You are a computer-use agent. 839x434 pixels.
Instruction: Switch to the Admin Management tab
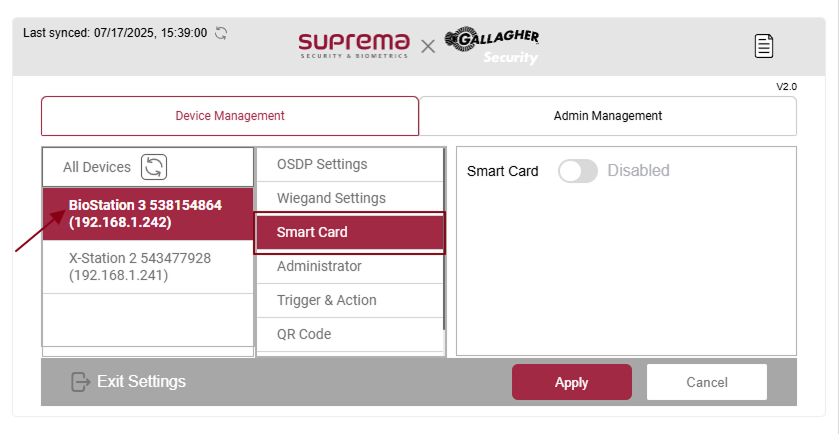pyautogui.click(x=607, y=116)
